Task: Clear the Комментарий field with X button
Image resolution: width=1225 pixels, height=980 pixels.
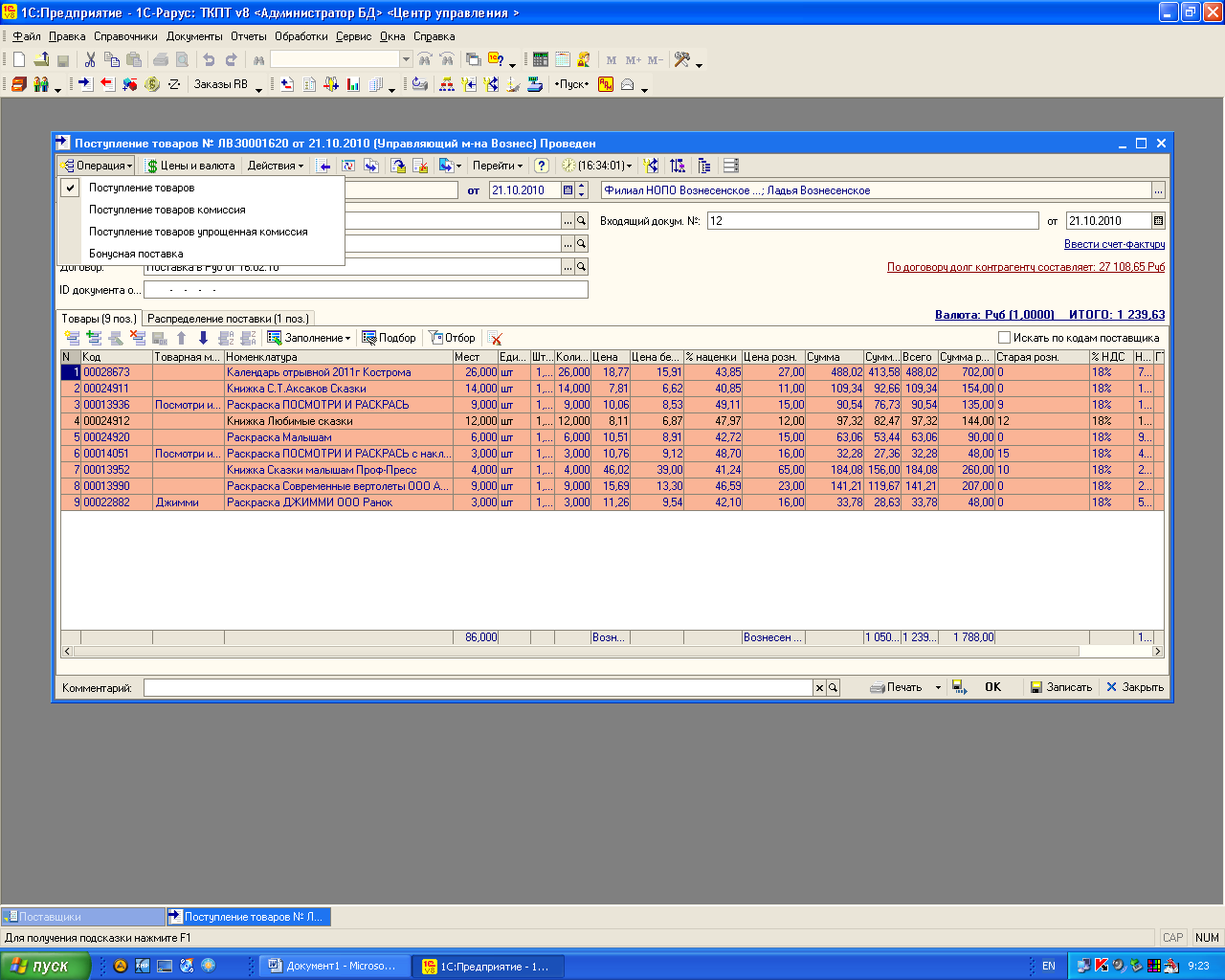Action: coord(819,687)
